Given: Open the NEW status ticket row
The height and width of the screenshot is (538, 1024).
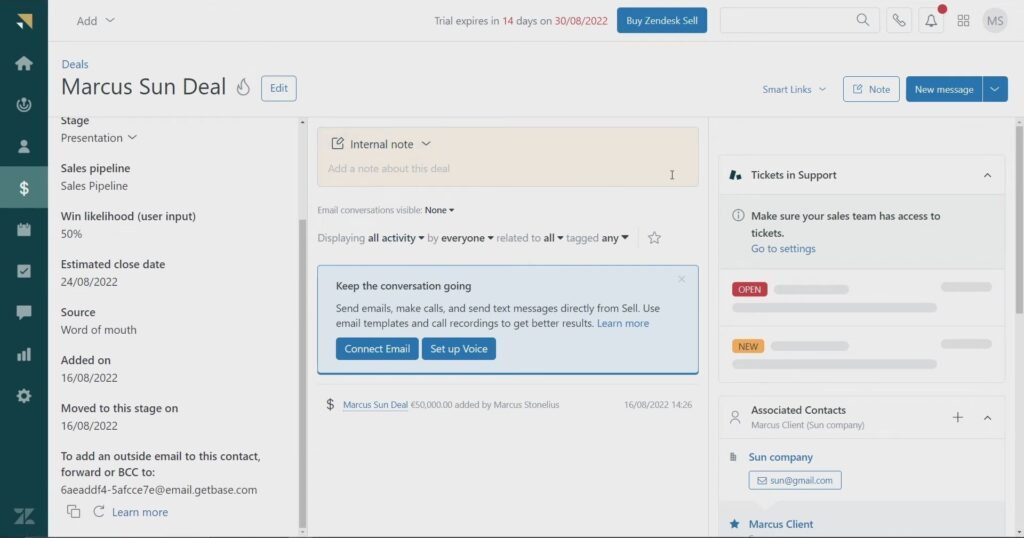Looking at the screenshot, I should pyautogui.click(x=861, y=355).
